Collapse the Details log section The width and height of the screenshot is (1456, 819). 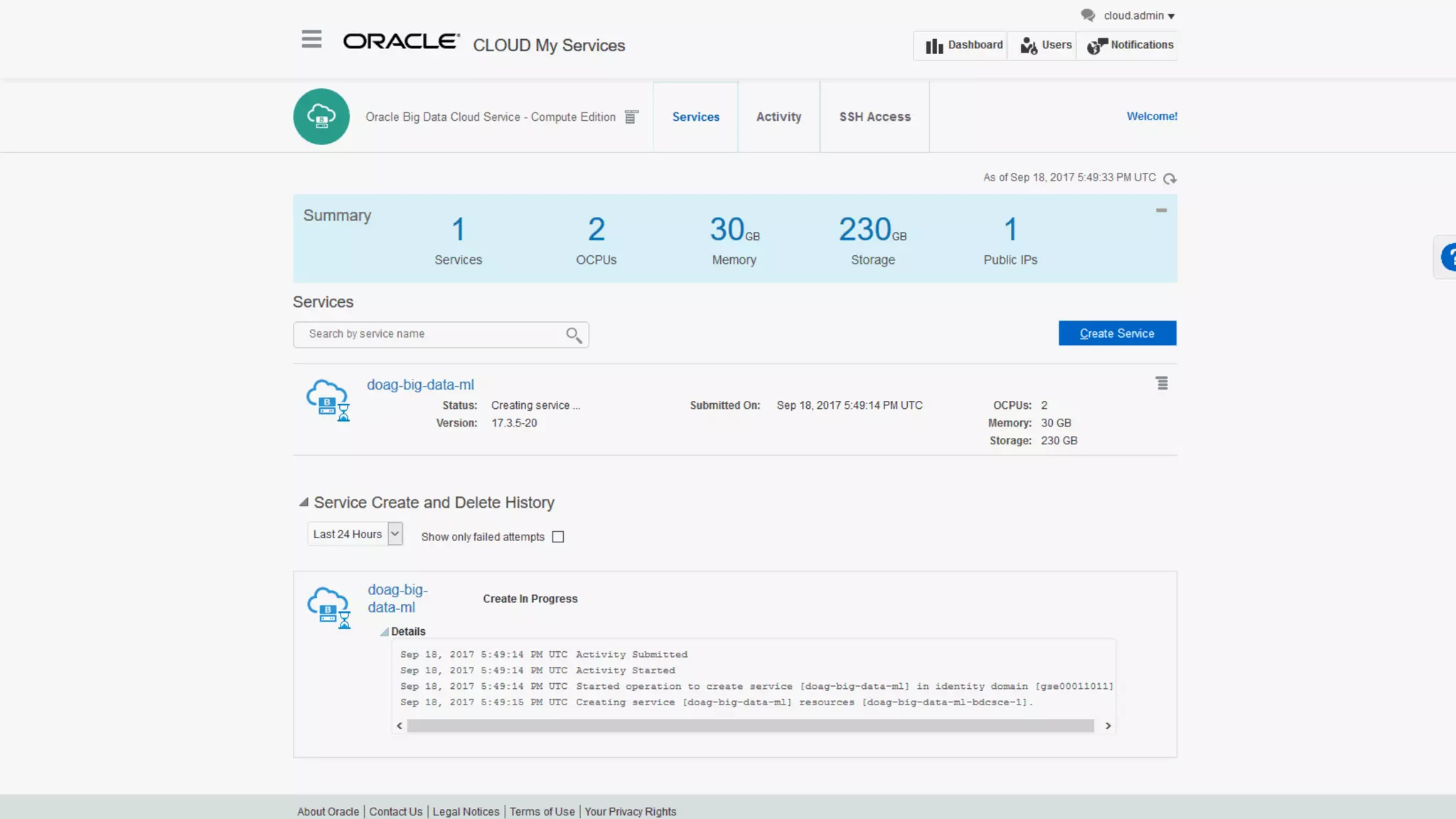pyautogui.click(x=384, y=631)
